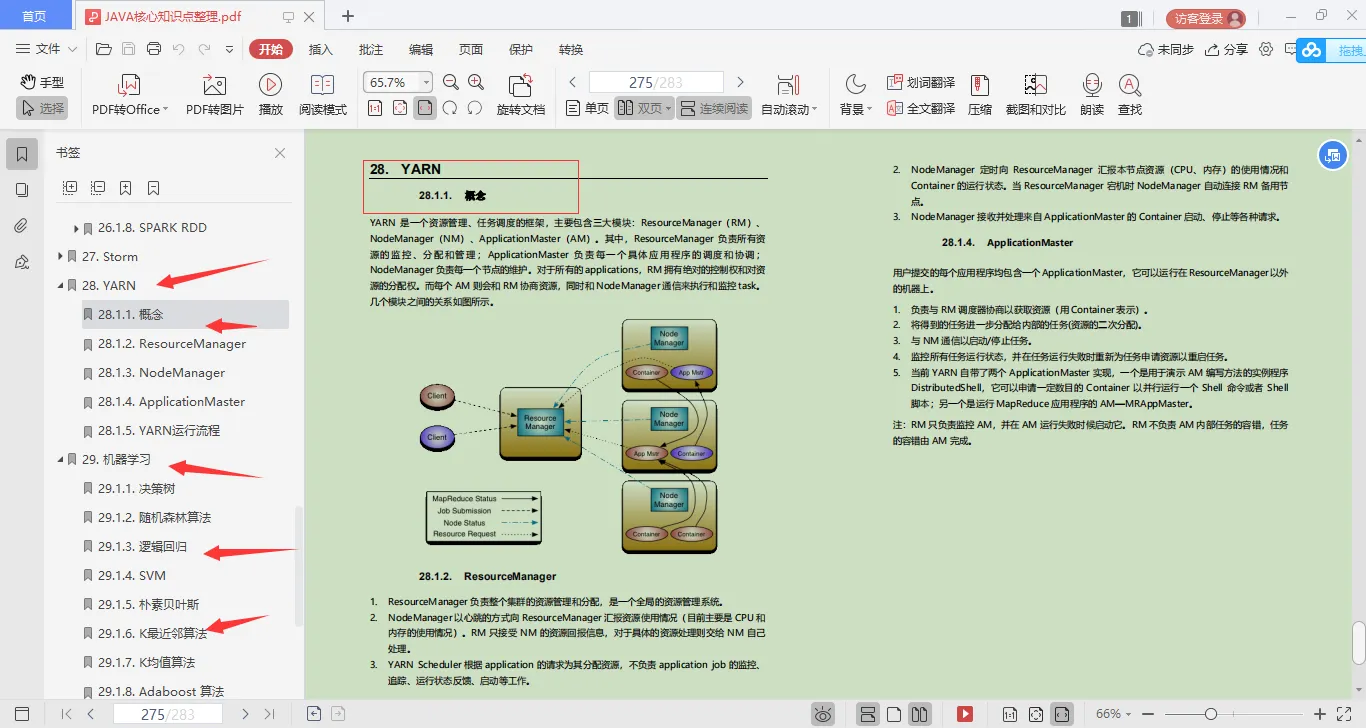
Task: Click the open file folder icon
Action: click(103, 49)
